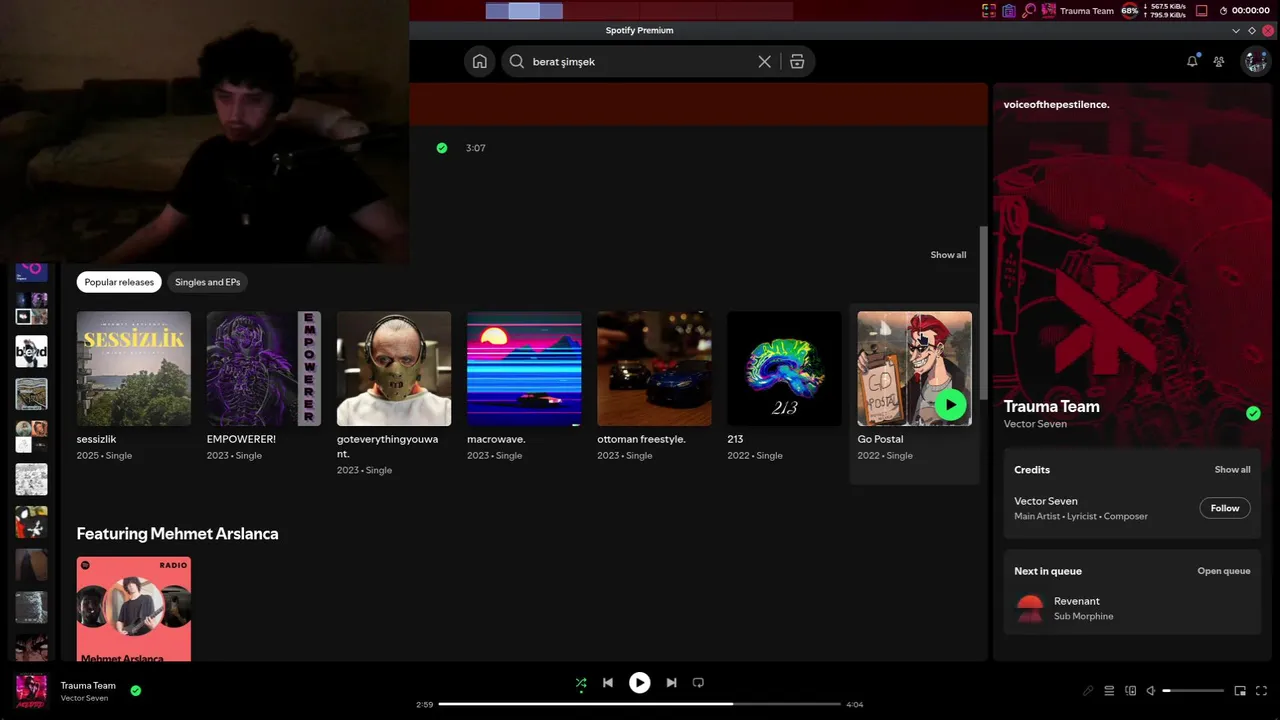The width and height of the screenshot is (1280, 720).
Task: Click the red screen icon in the top panel
Action: [x=1202, y=11]
